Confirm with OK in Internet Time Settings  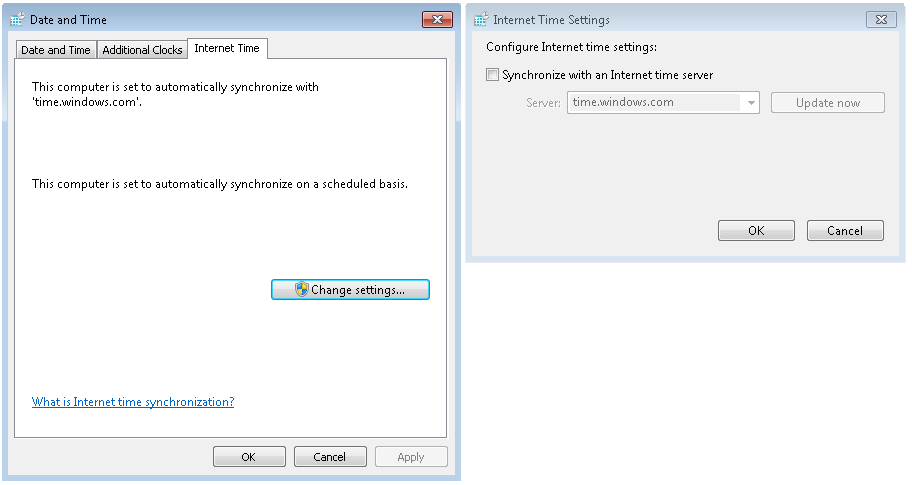pos(756,231)
